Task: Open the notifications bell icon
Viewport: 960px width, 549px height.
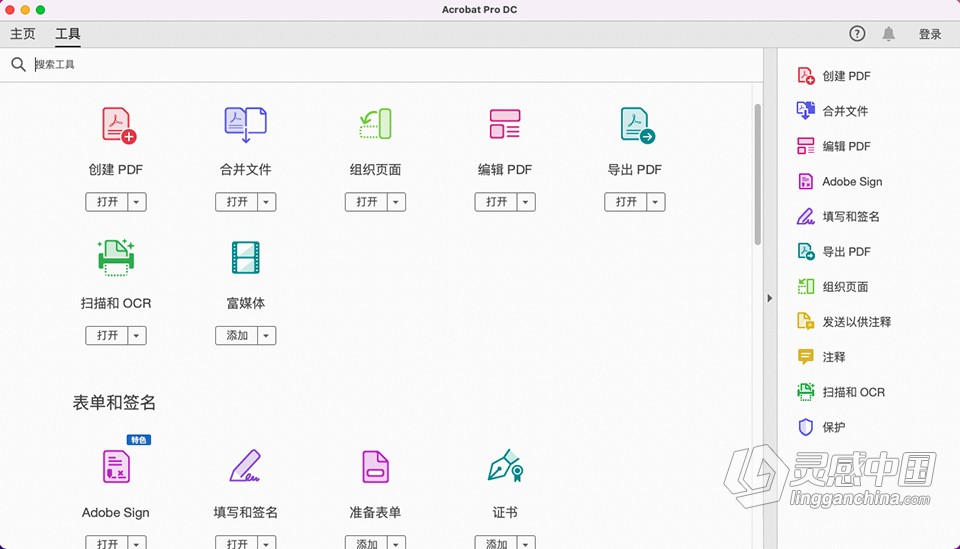Action: tap(888, 34)
